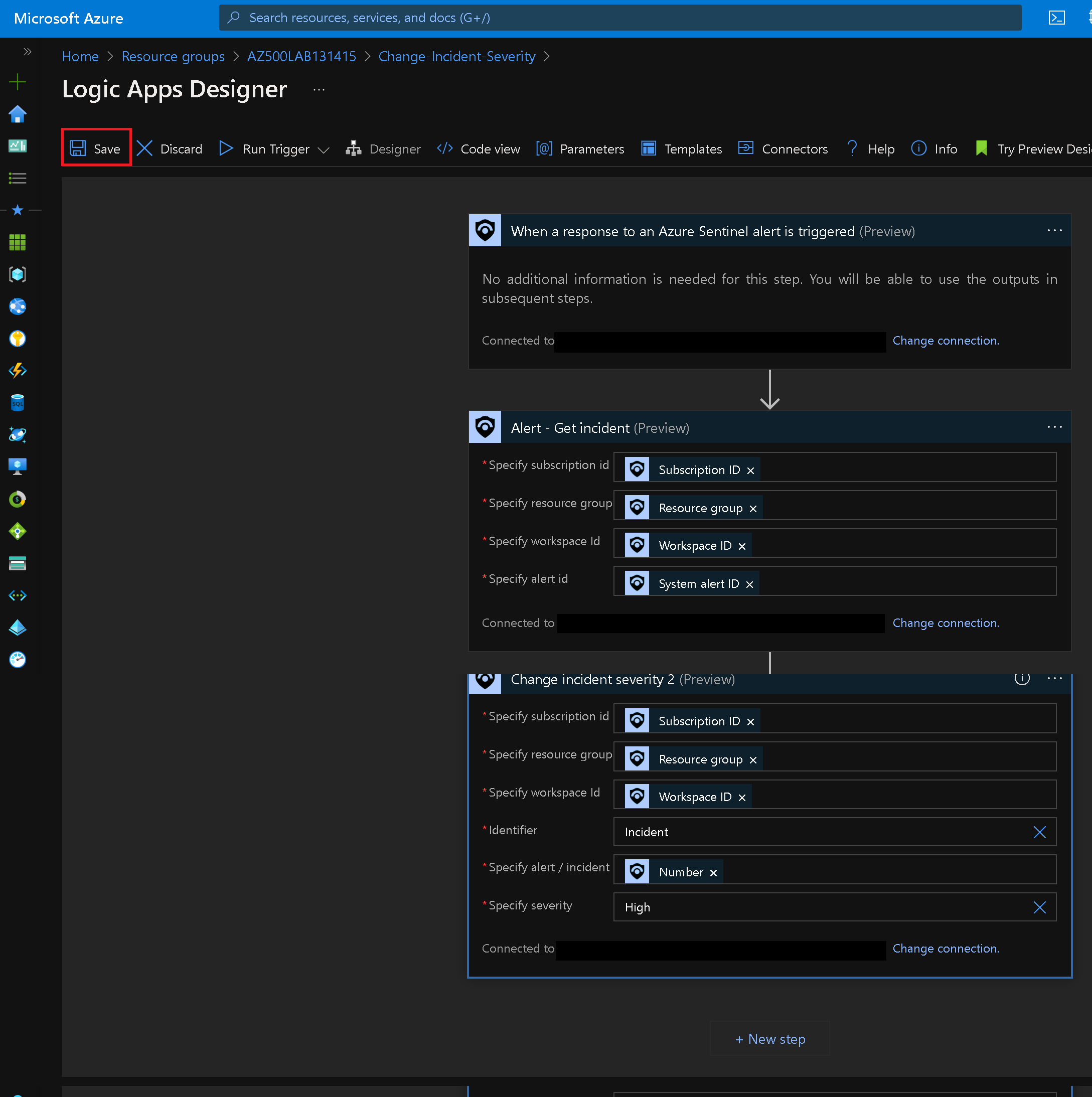Open Virtual networks arrows icon
The image size is (1092, 1097).
tap(18, 595)
